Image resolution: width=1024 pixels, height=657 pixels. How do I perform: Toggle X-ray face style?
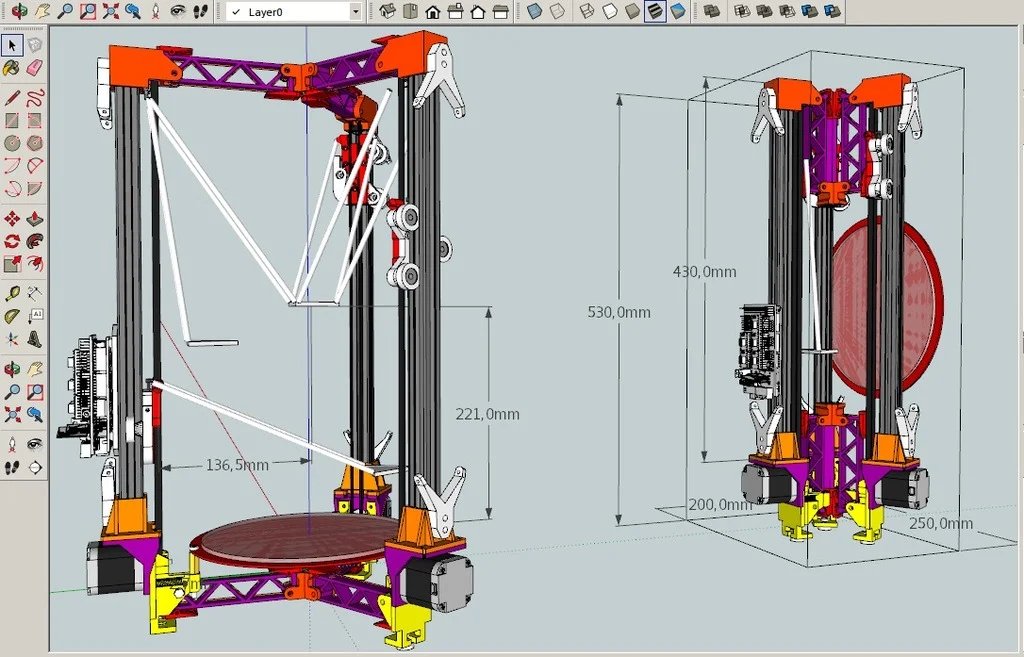point(534,11)
